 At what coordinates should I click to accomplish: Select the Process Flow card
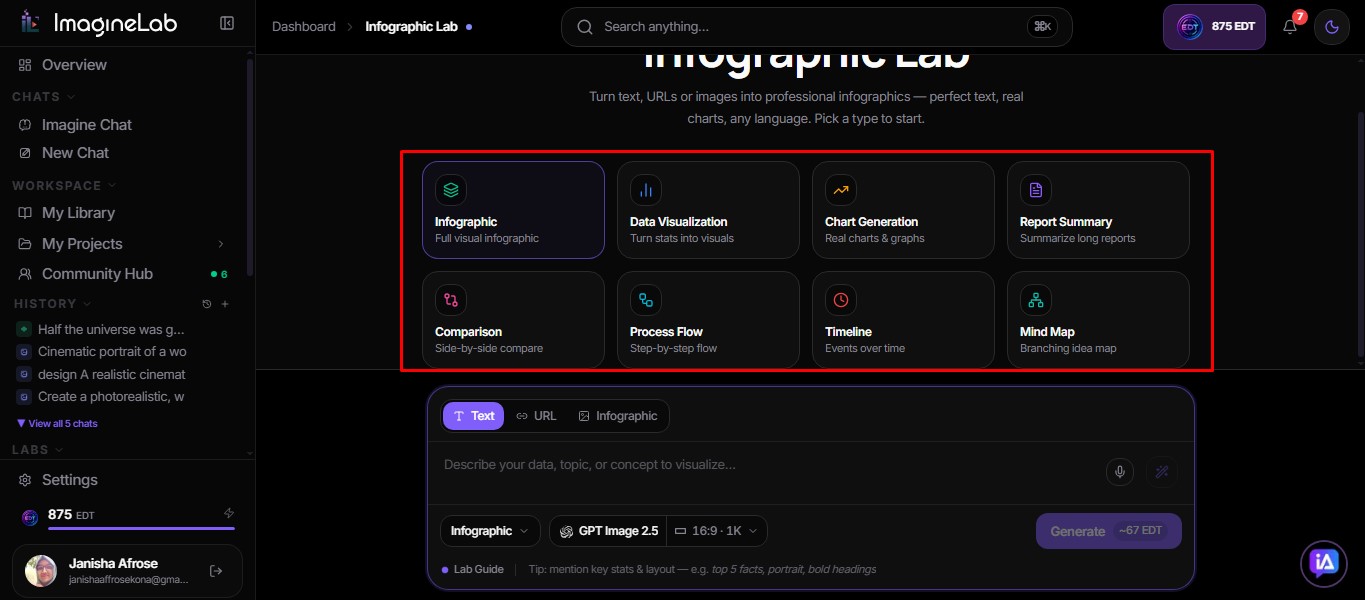point(708,320)
